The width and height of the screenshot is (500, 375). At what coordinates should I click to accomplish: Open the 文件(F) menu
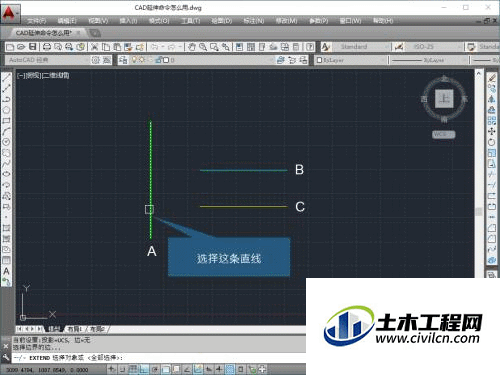(37, 21)
